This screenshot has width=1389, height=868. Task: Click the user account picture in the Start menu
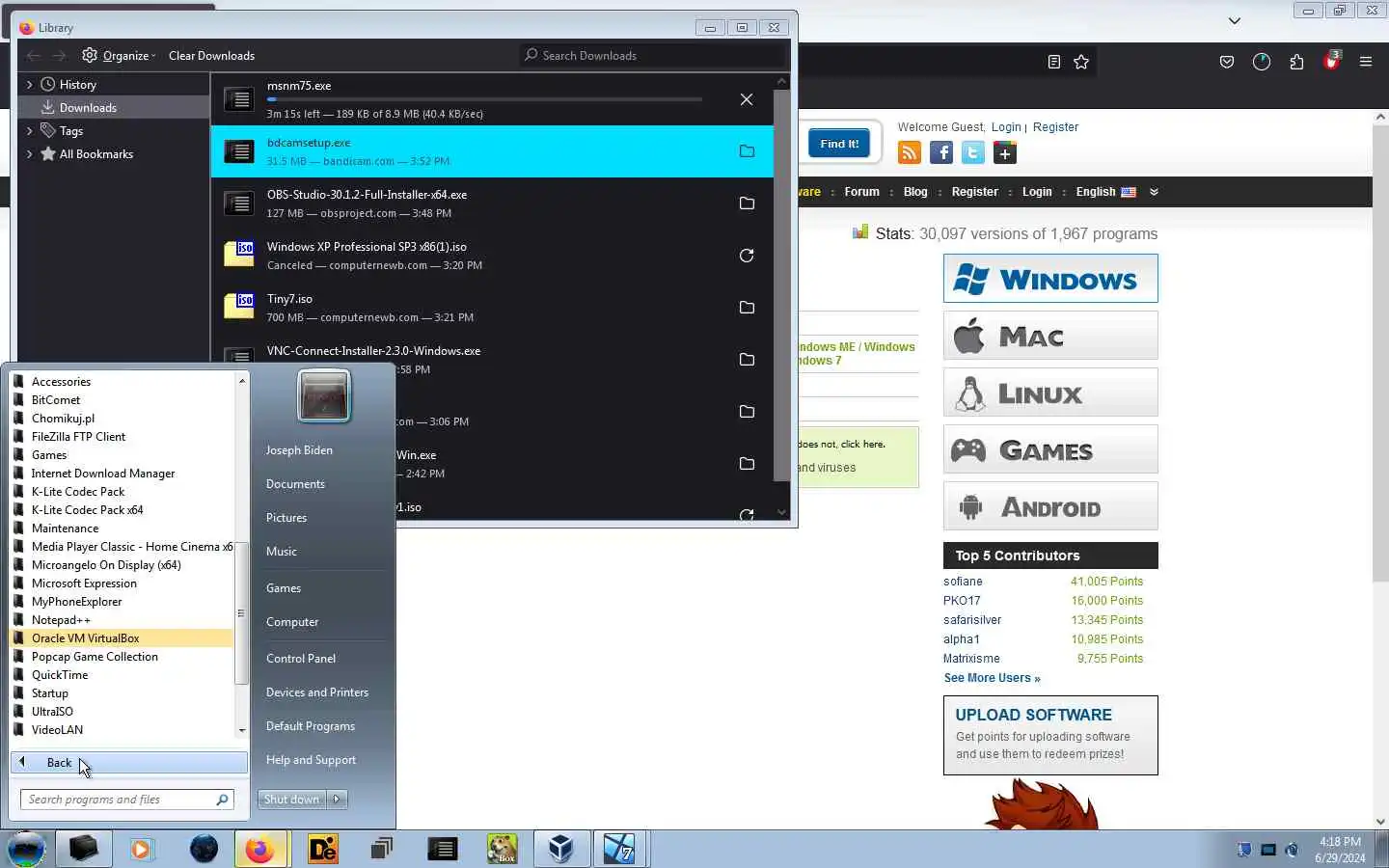coord(324,395)
